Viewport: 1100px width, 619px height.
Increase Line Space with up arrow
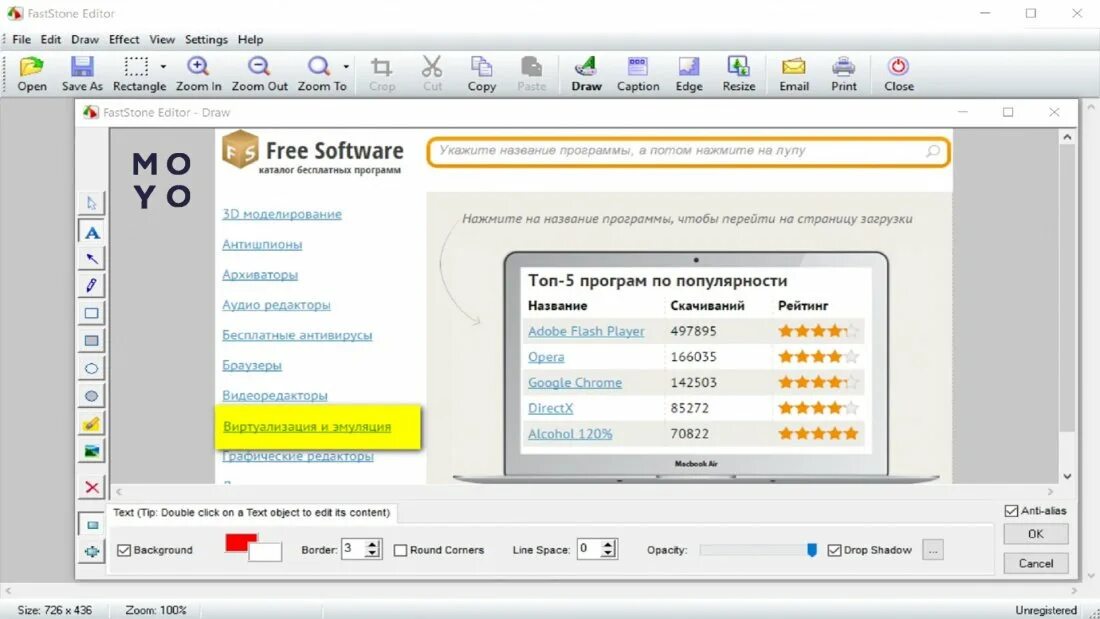(x=608, y=545)
